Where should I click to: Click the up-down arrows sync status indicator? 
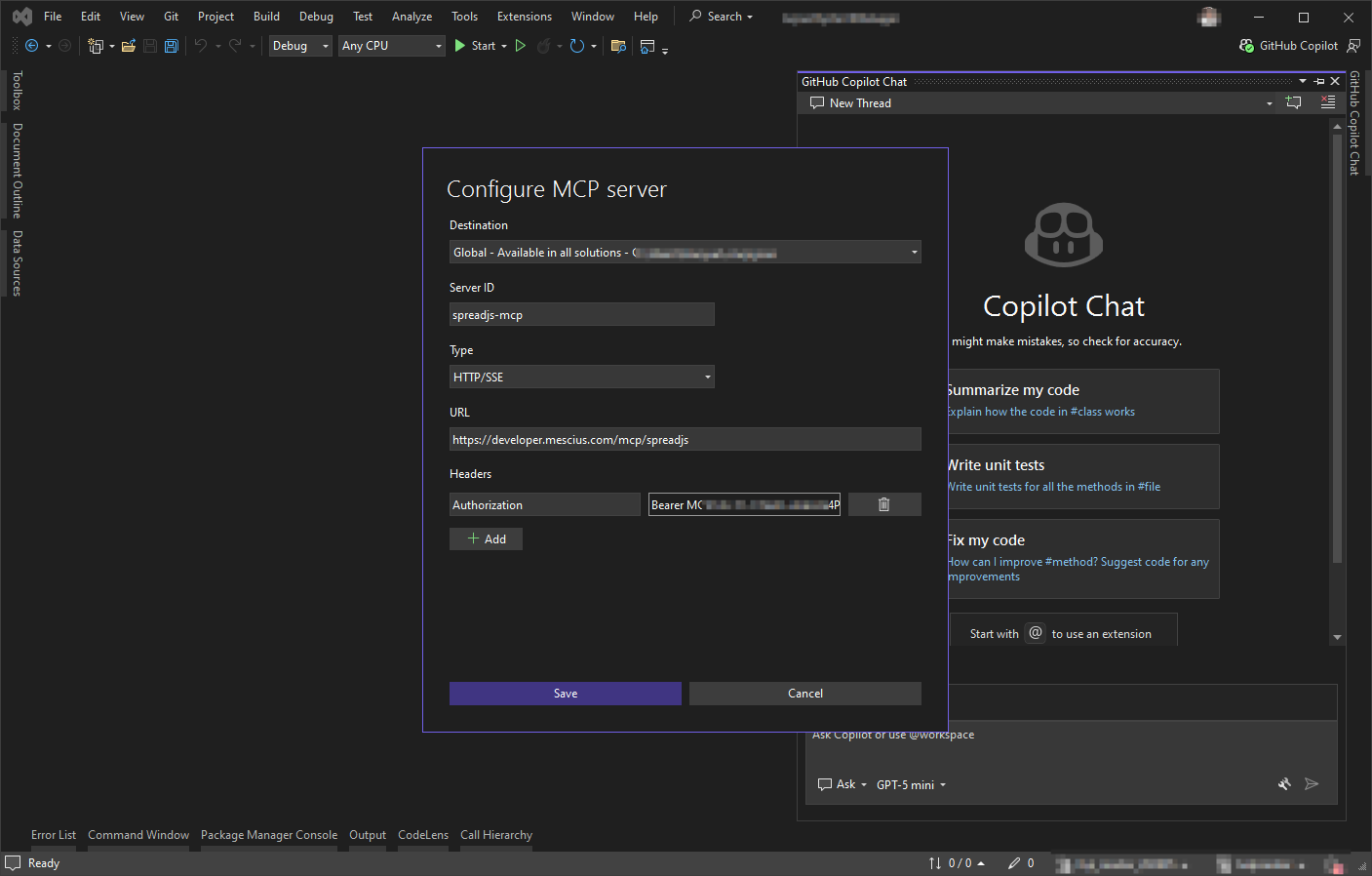[935, 863]
